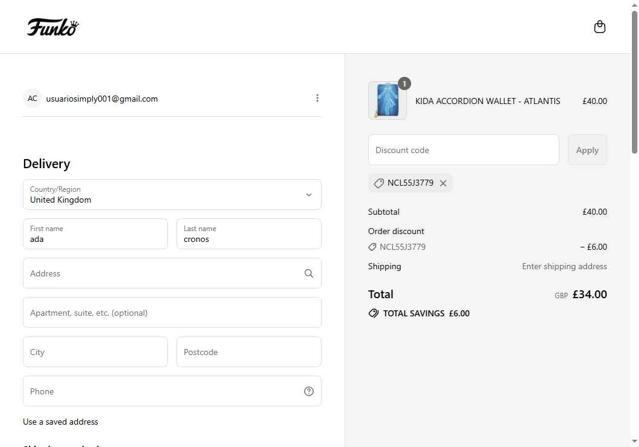Viewport: 639px width, 447px height.
Task: Click the address search magnifier icon
Action: coord(308,273)
